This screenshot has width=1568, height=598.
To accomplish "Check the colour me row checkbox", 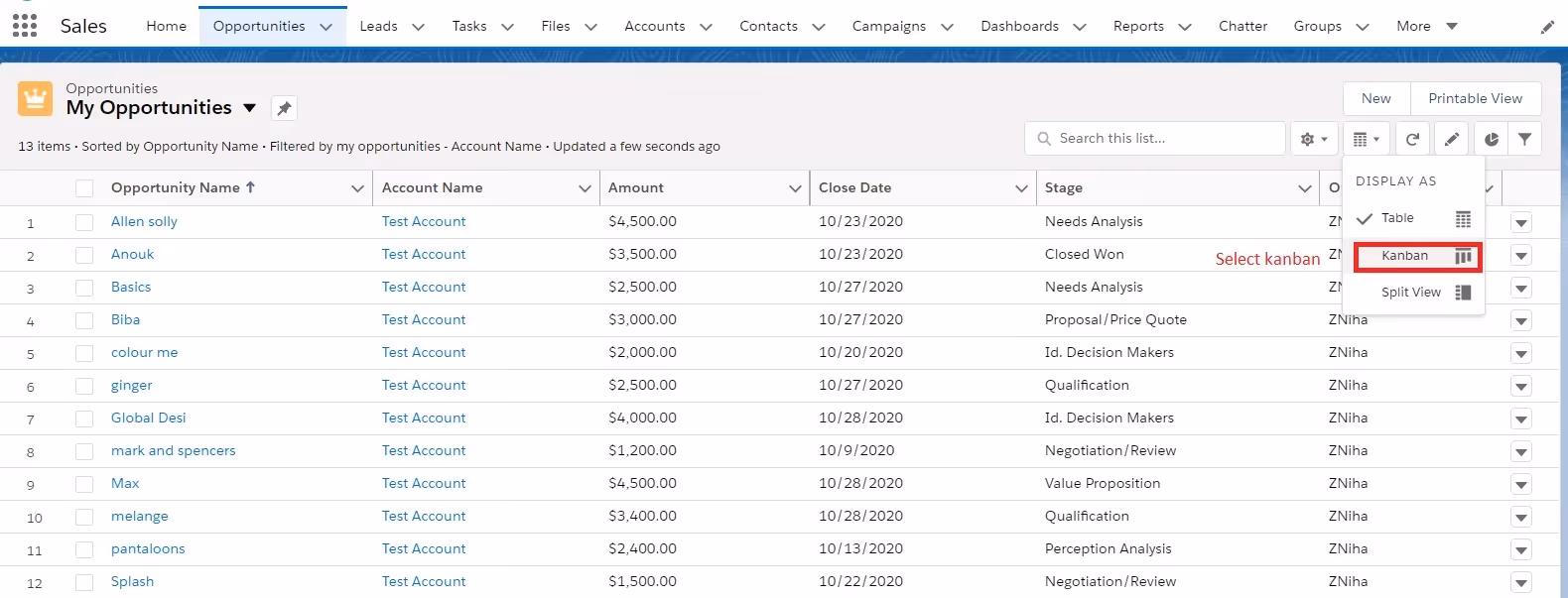I will 84,354.
